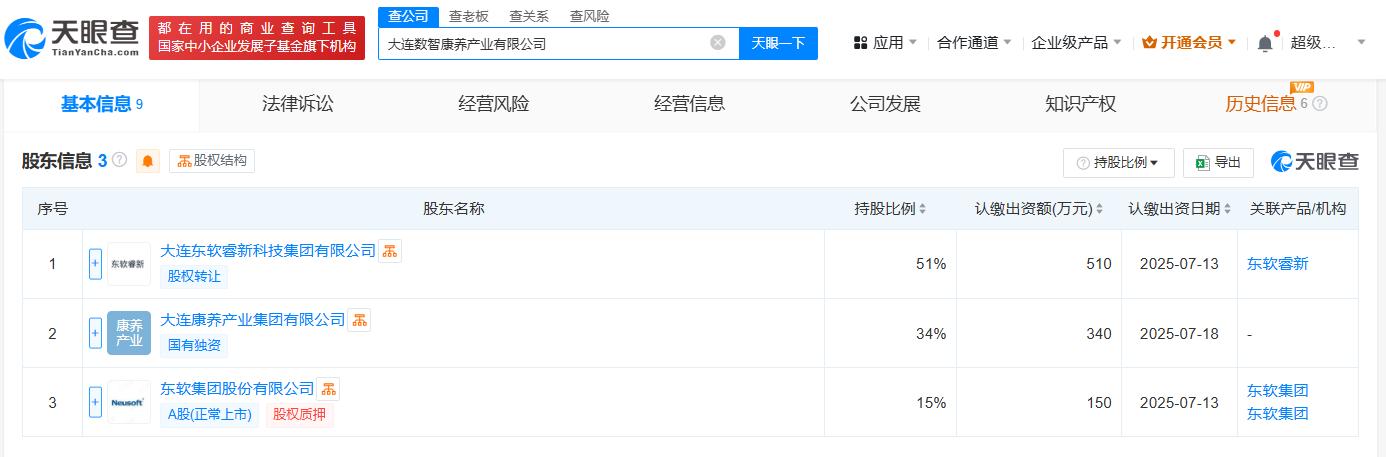Image resolution: width=1386 pixels, height=457 pixels.
Task: Expand row 1 shareholder details
Action: (x=96, y=264)
